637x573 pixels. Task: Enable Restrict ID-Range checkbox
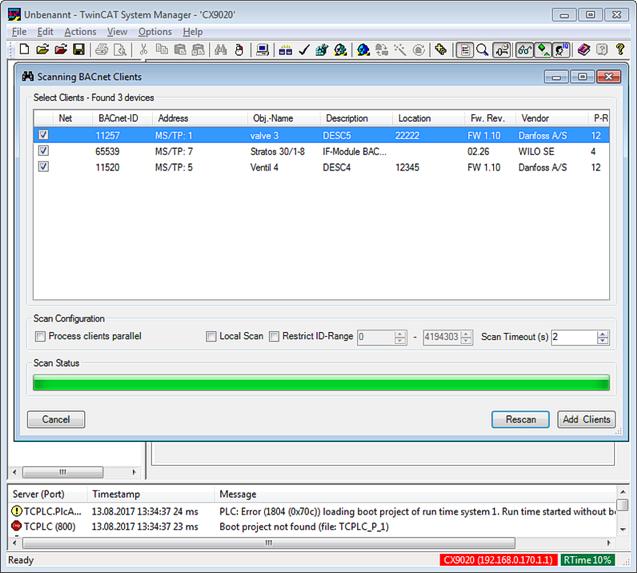point(274,336)
